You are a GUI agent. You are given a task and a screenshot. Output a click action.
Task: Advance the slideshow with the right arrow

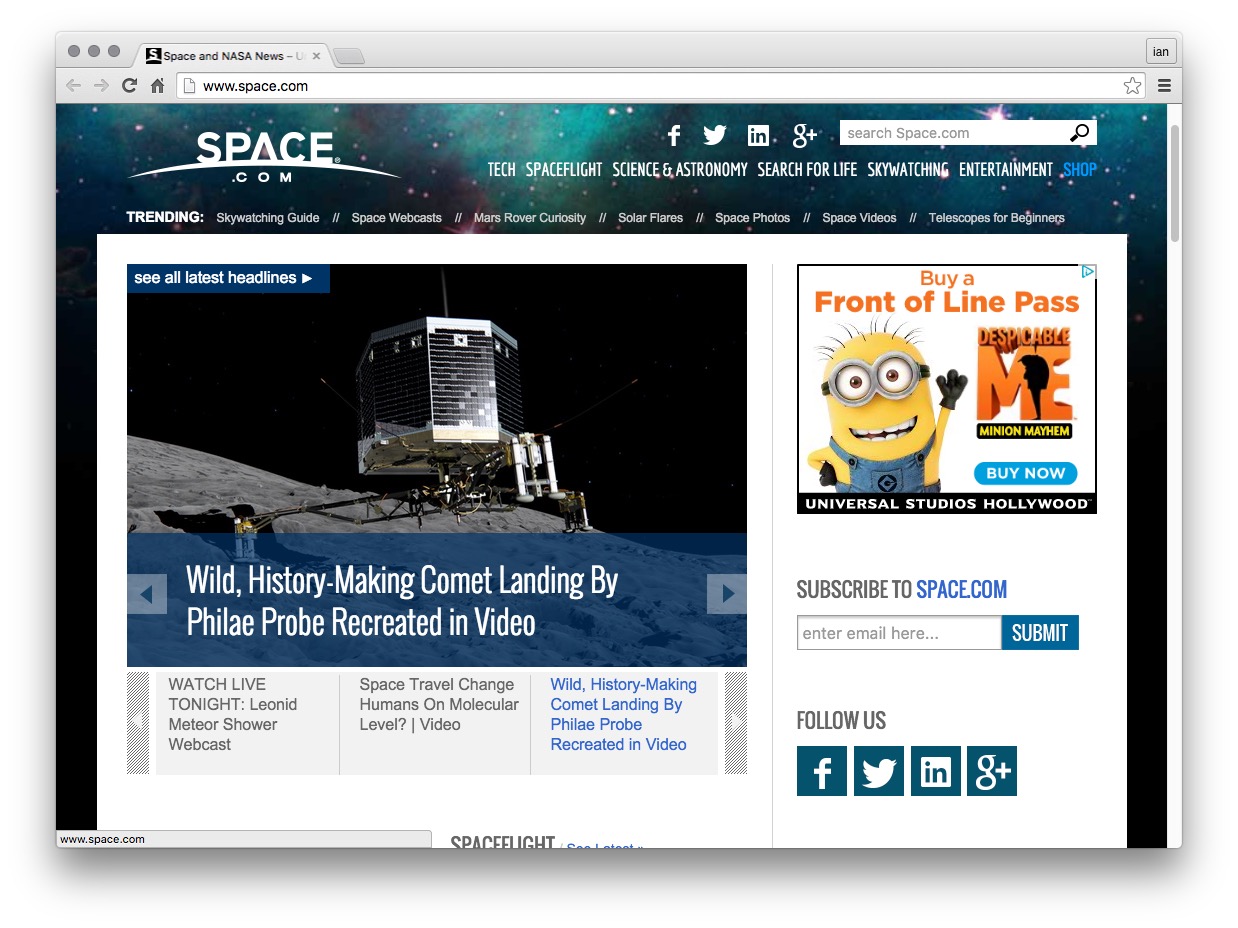(727, 594)
